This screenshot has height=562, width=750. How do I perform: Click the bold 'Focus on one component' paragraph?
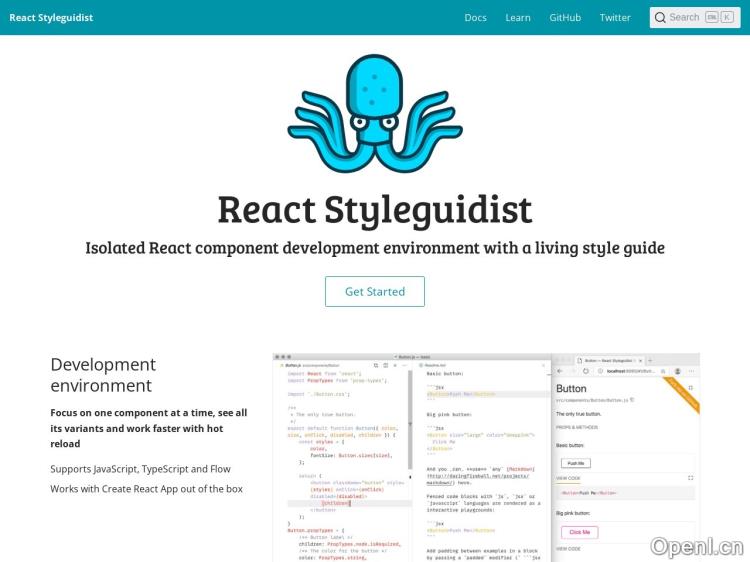pyautogui.click(x=149, y=428)
